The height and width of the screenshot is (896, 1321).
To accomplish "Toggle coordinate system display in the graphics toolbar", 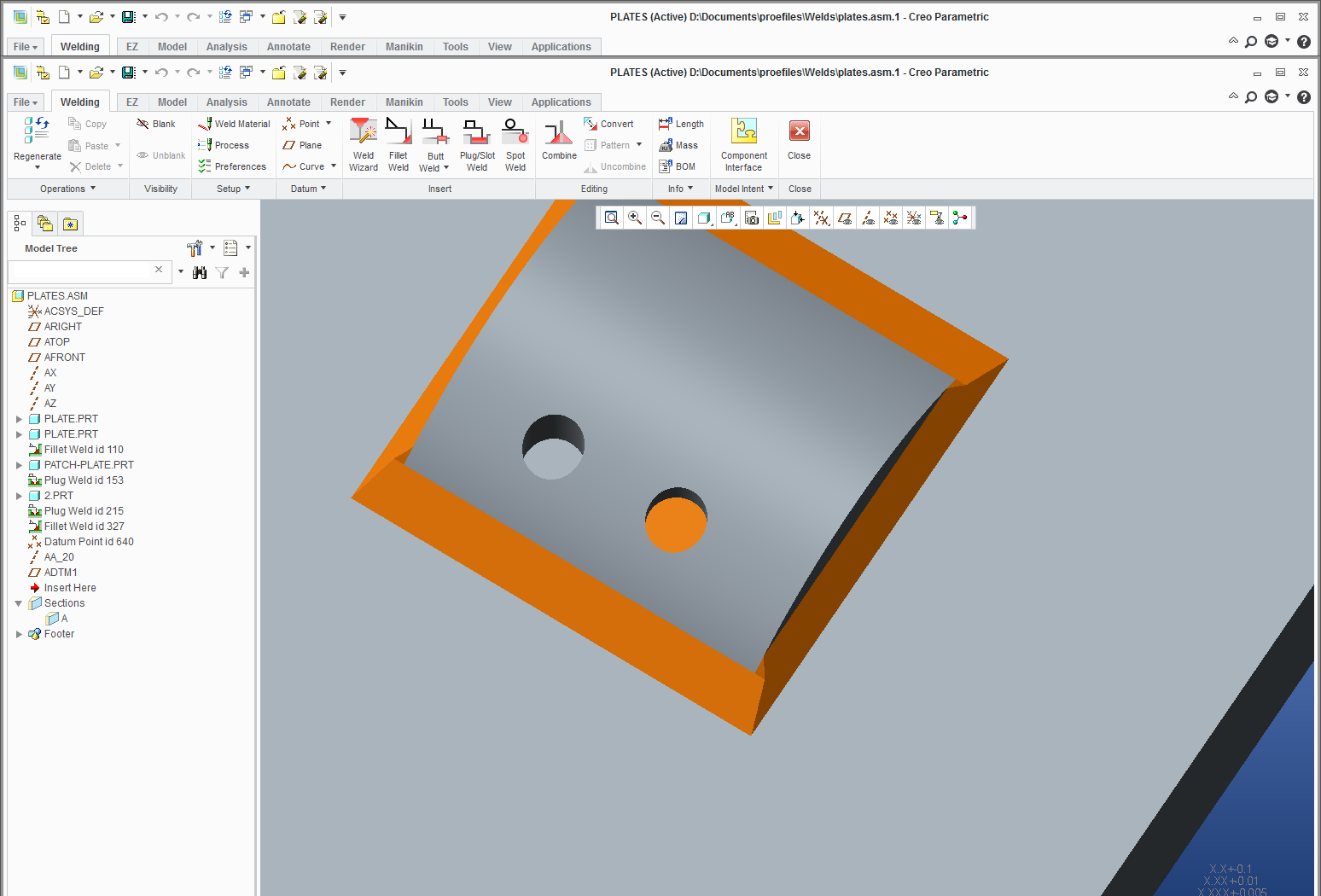I will click(x=914, y=218).
